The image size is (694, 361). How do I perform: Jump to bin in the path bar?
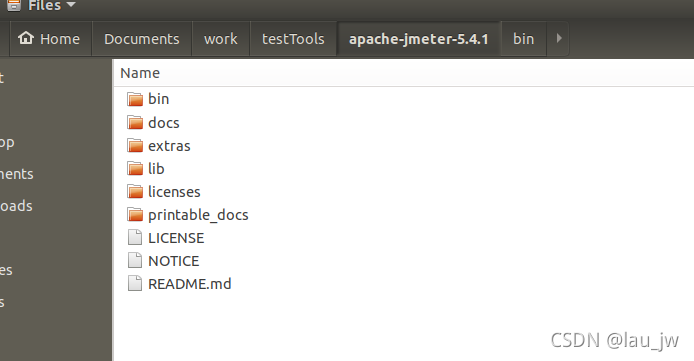click(x=524, y=39)
